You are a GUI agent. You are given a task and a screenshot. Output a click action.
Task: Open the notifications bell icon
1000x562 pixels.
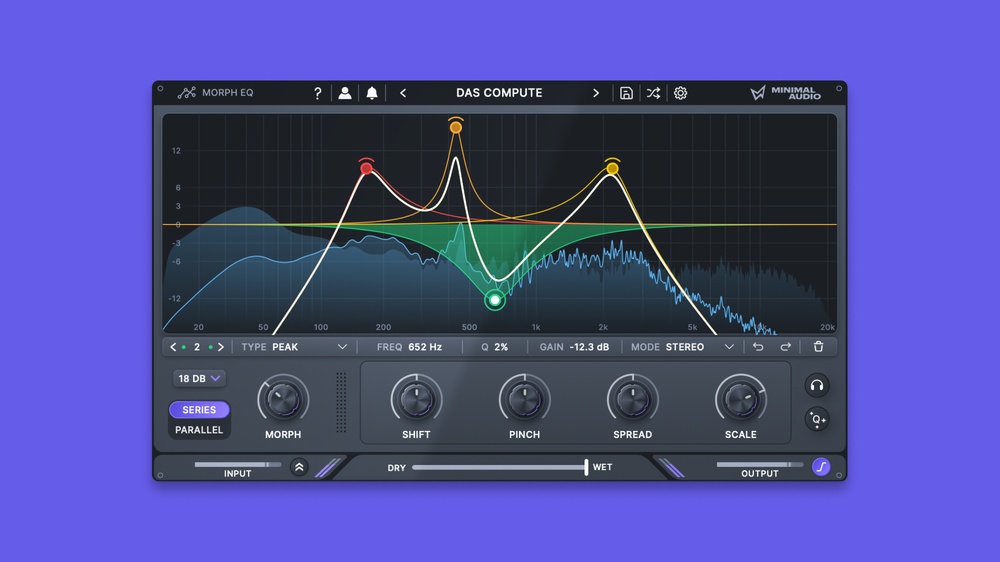[x=372, y=93]
